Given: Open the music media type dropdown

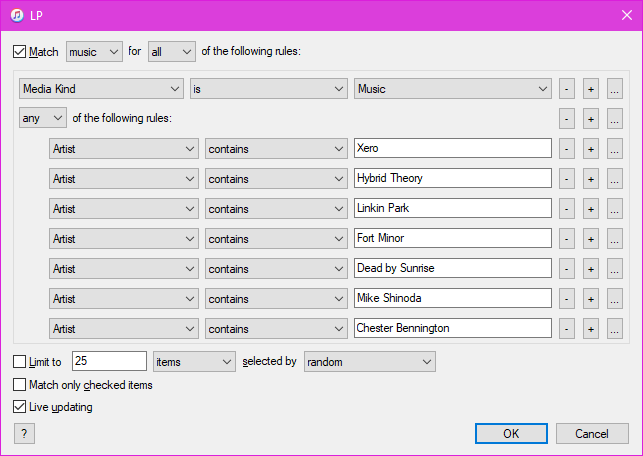Looking at the screenshot, I should pos(94,52).
